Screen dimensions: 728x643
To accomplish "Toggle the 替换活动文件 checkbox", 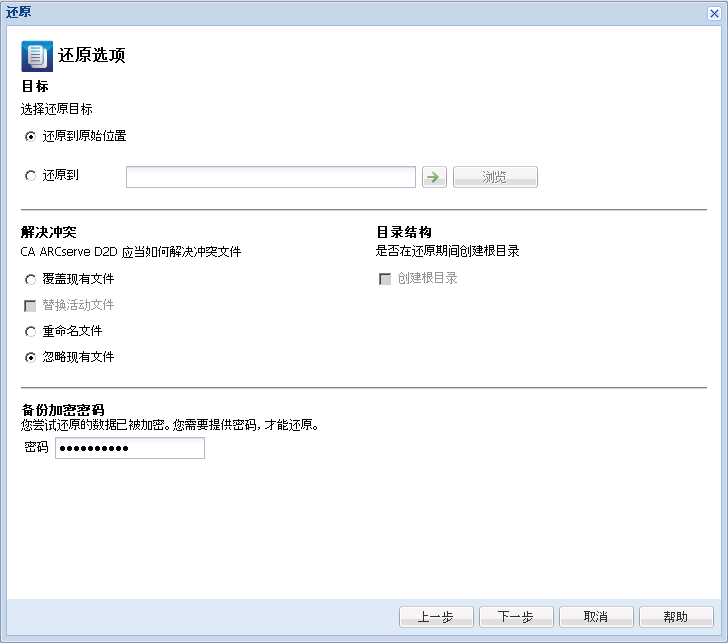I will [x=30, y=305].
